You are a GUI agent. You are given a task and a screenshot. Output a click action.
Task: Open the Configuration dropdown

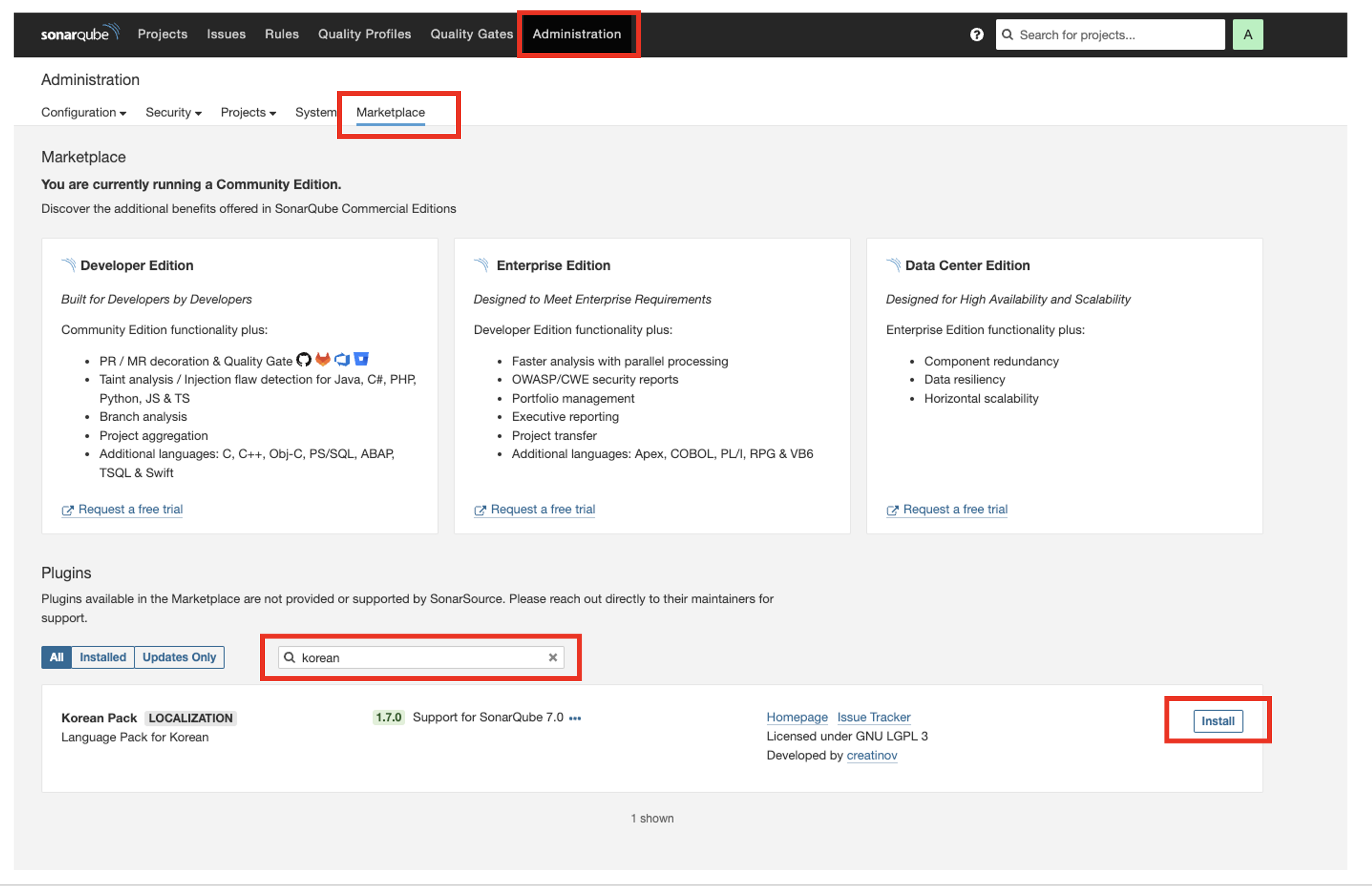tap(84, 113)
